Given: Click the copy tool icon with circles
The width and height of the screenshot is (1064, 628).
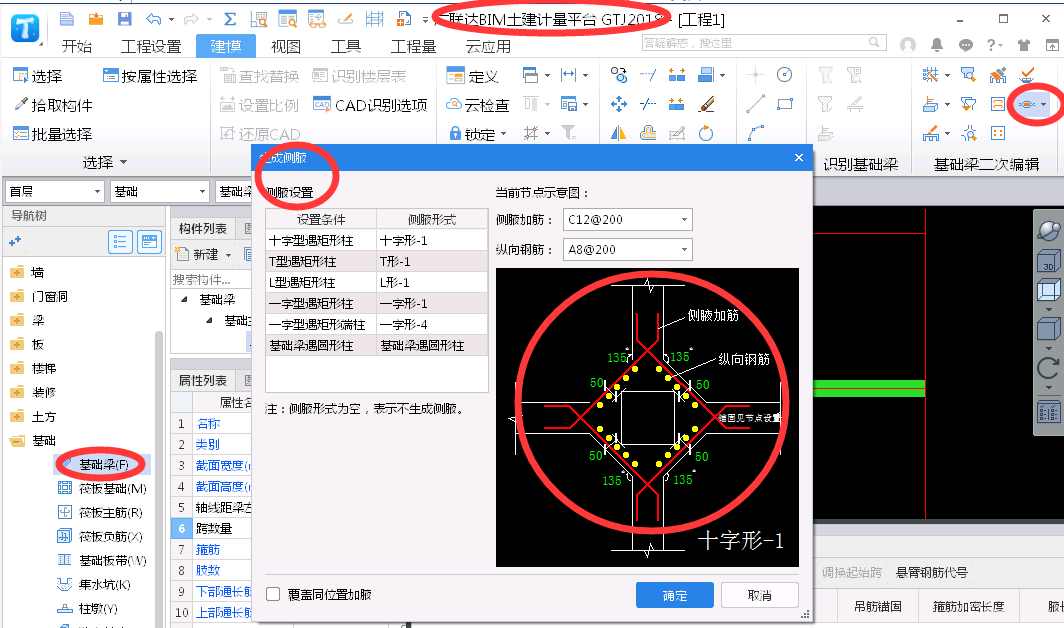Looking at the screenshot, I should (618, 75).
